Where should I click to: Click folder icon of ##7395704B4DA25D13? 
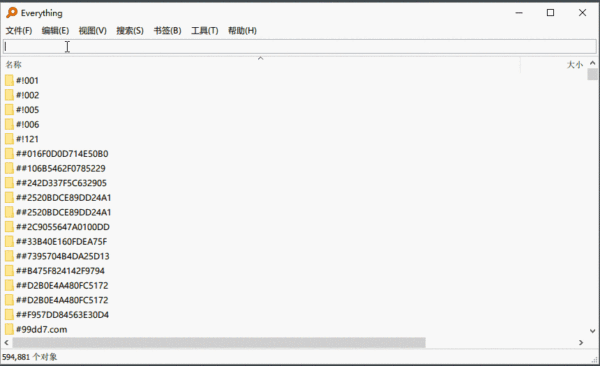point(9,256)
